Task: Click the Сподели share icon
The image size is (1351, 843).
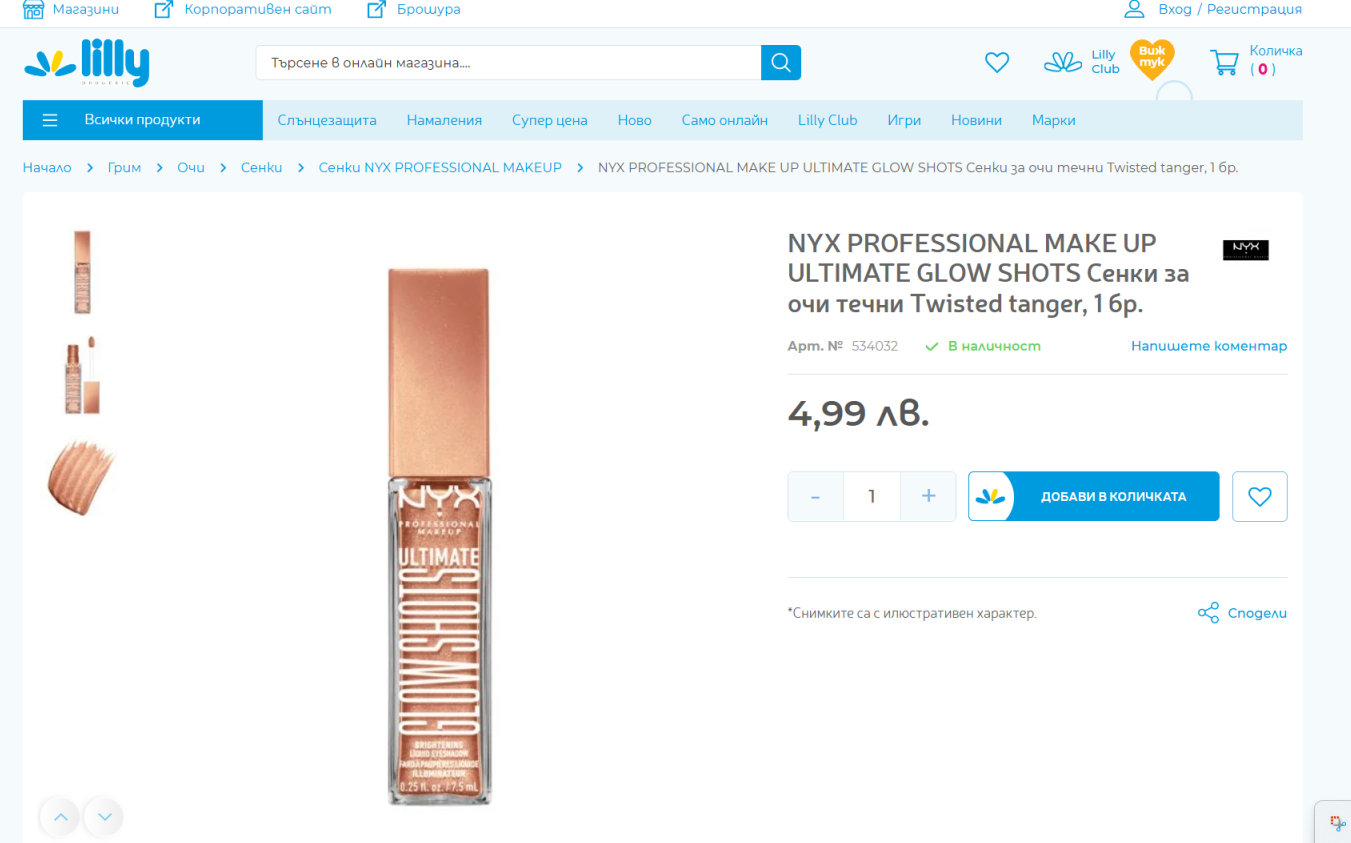Action: (x=1208, y=613)
